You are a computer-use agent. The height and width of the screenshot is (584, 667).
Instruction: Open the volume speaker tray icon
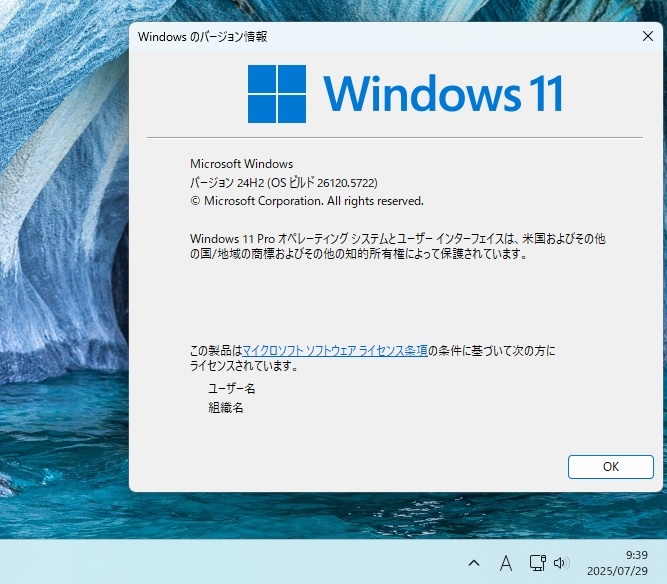[561, 563]
